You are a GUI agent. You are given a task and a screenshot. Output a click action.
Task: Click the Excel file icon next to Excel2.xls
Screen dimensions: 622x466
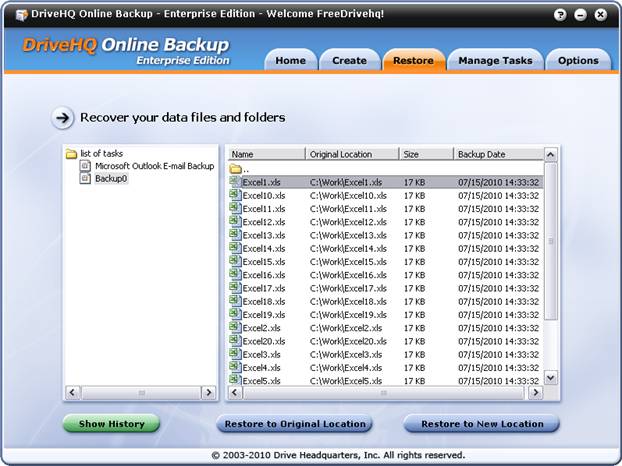(x=235, y=328)
